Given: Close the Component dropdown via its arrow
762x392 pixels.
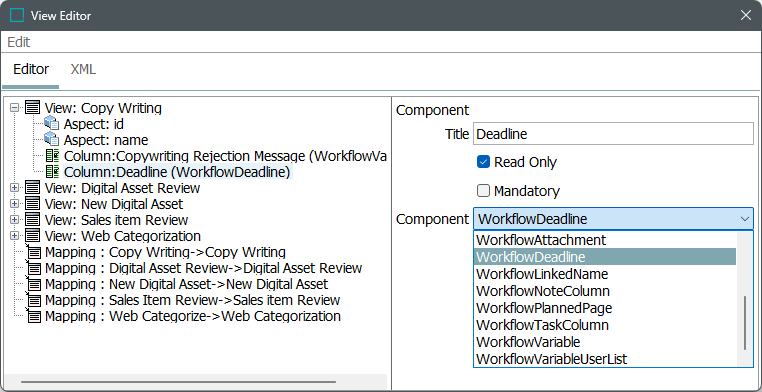Looking at the screenshot, I should pyautogui.click(x=745, y=219).
